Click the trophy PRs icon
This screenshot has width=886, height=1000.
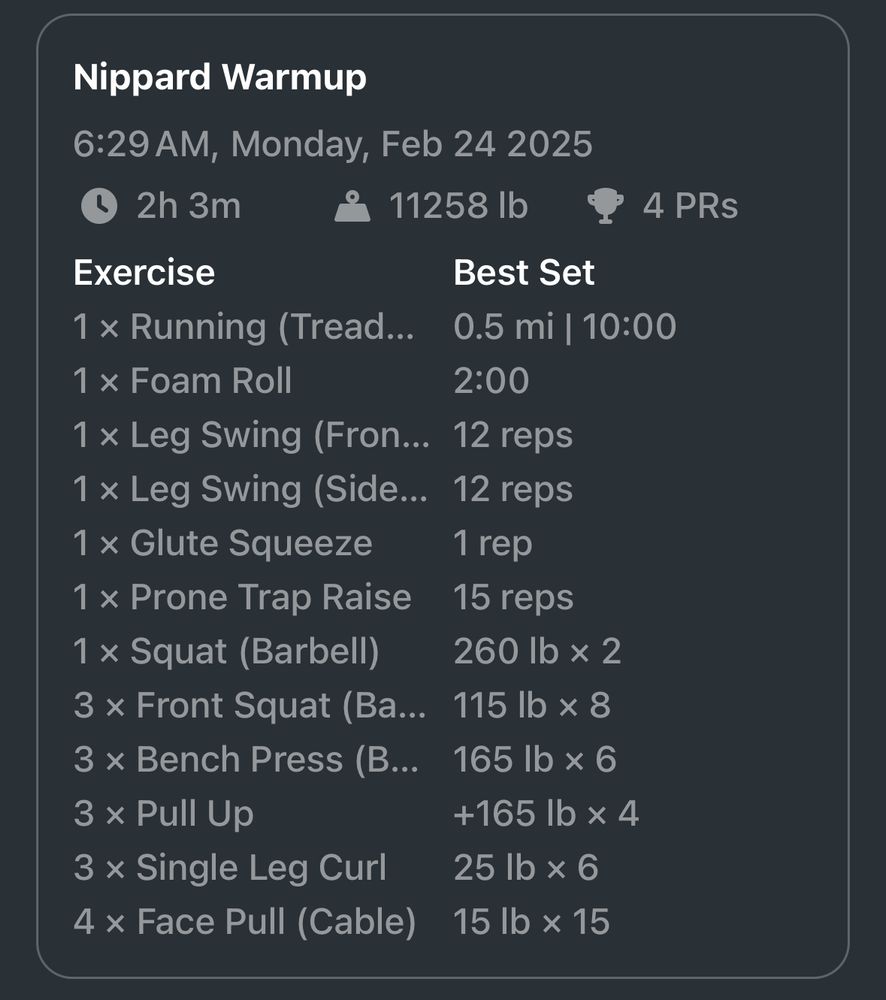click(605, 206)
